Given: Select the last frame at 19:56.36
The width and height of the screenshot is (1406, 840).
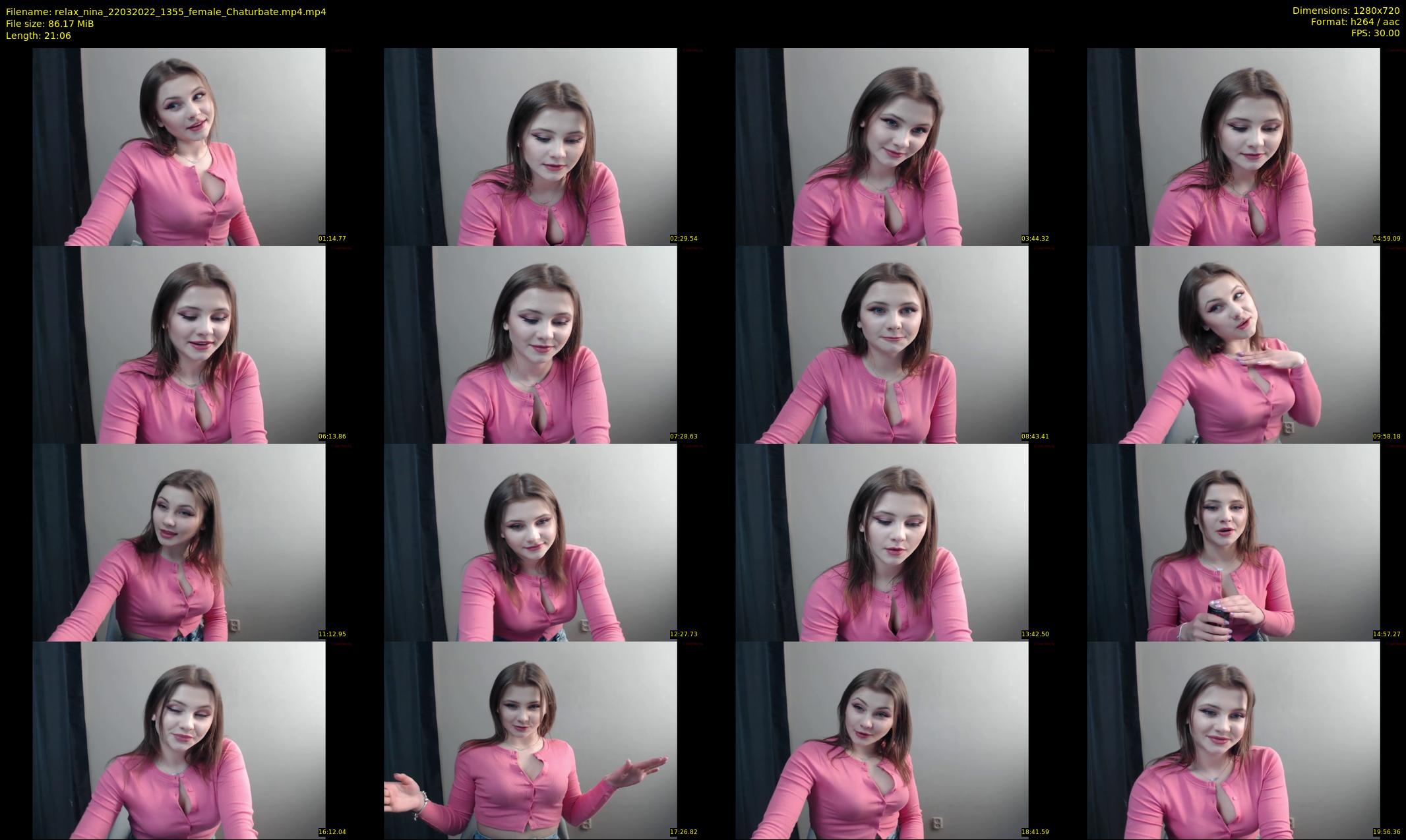Looking at the screenshot, I should click(x=1233, y=740).
